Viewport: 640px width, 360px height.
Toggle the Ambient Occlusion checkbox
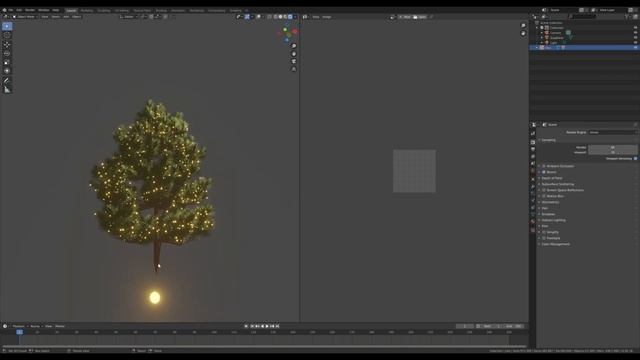pyautogui.click(x=544, y=166)
